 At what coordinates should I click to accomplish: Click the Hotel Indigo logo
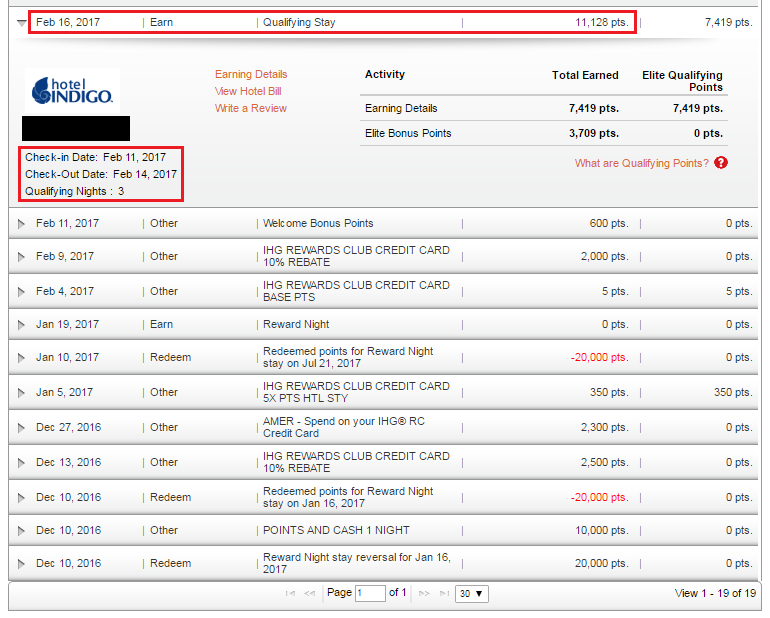pyautogui.click(x=72, y=90)
